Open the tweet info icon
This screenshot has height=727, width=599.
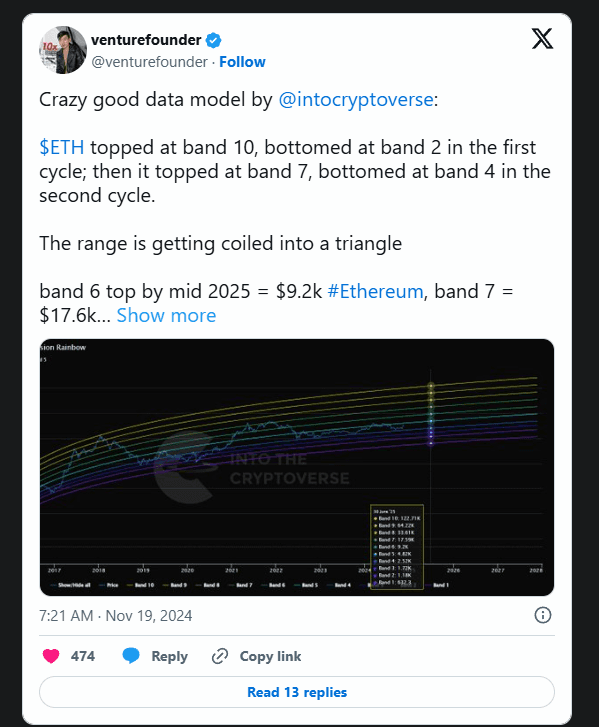(x=543, y=615)
